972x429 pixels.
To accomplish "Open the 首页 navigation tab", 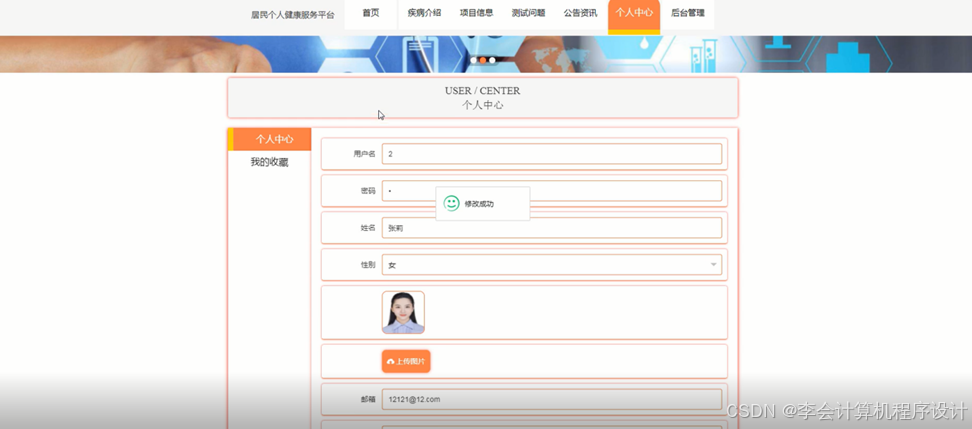I will pos(371,14).
